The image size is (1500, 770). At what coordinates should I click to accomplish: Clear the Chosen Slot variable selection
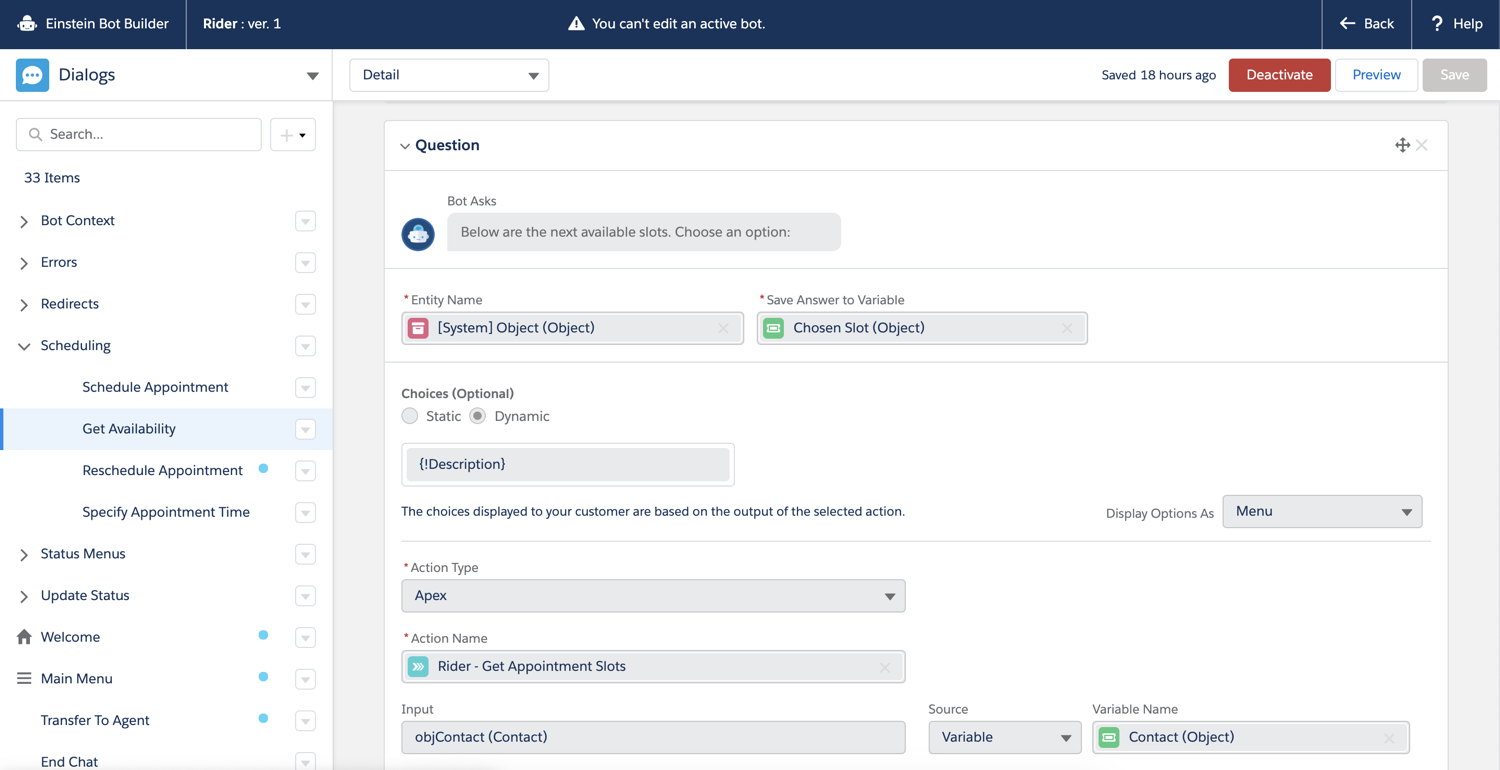[x=1067, y=328]
